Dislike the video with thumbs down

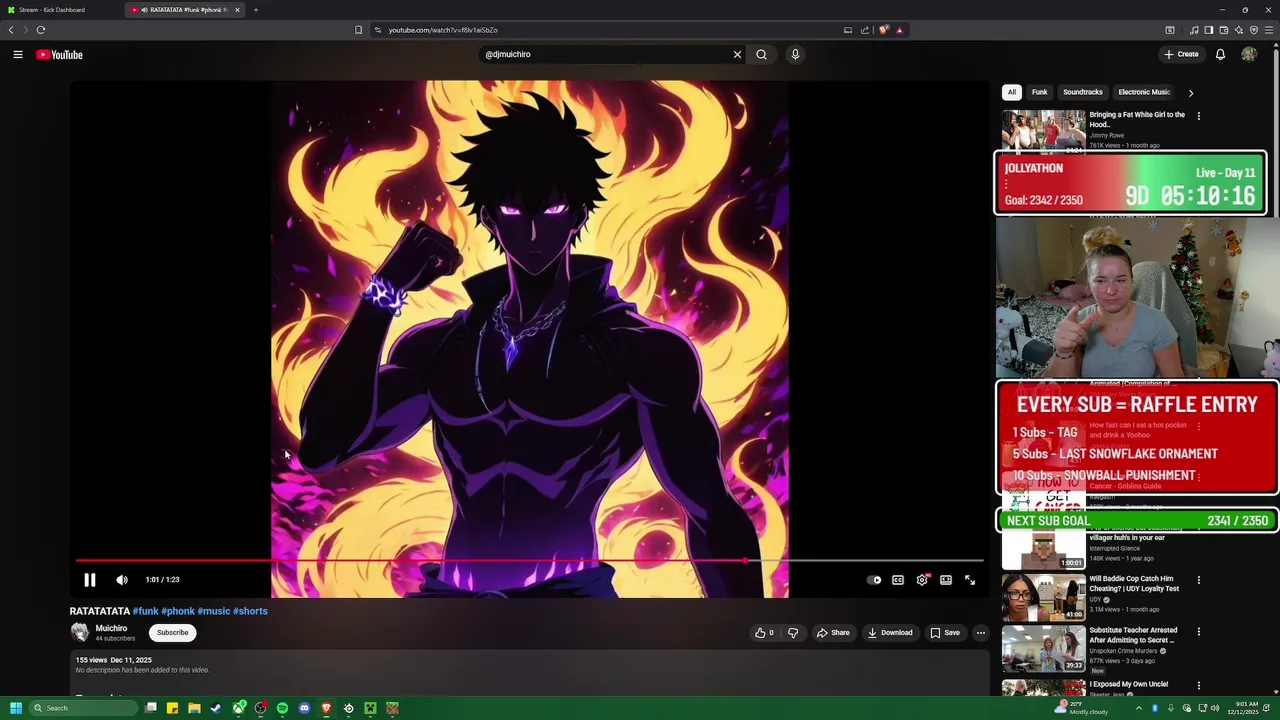tap(793, 633)
